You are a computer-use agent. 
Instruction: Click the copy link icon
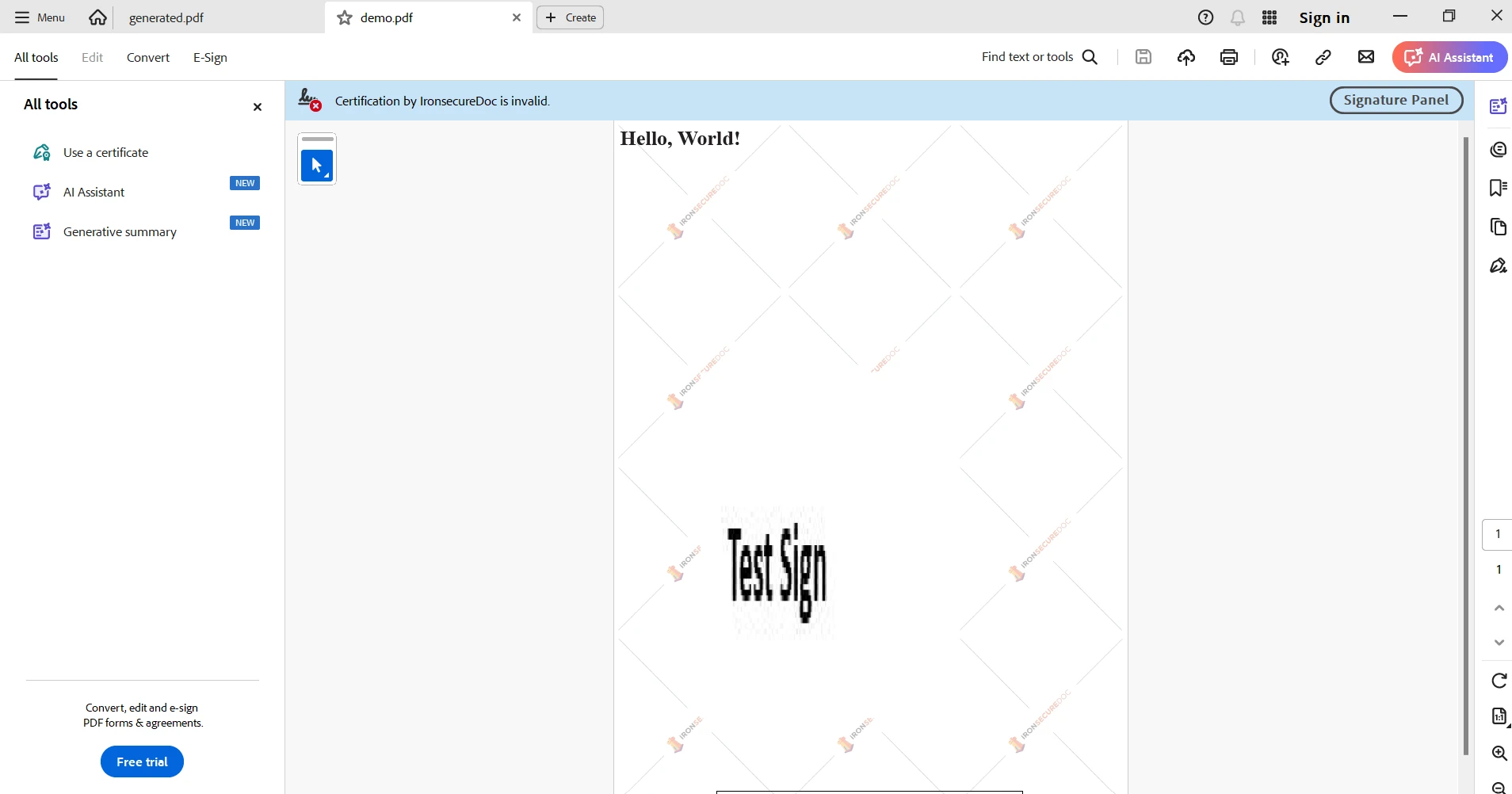point(1323,57)
